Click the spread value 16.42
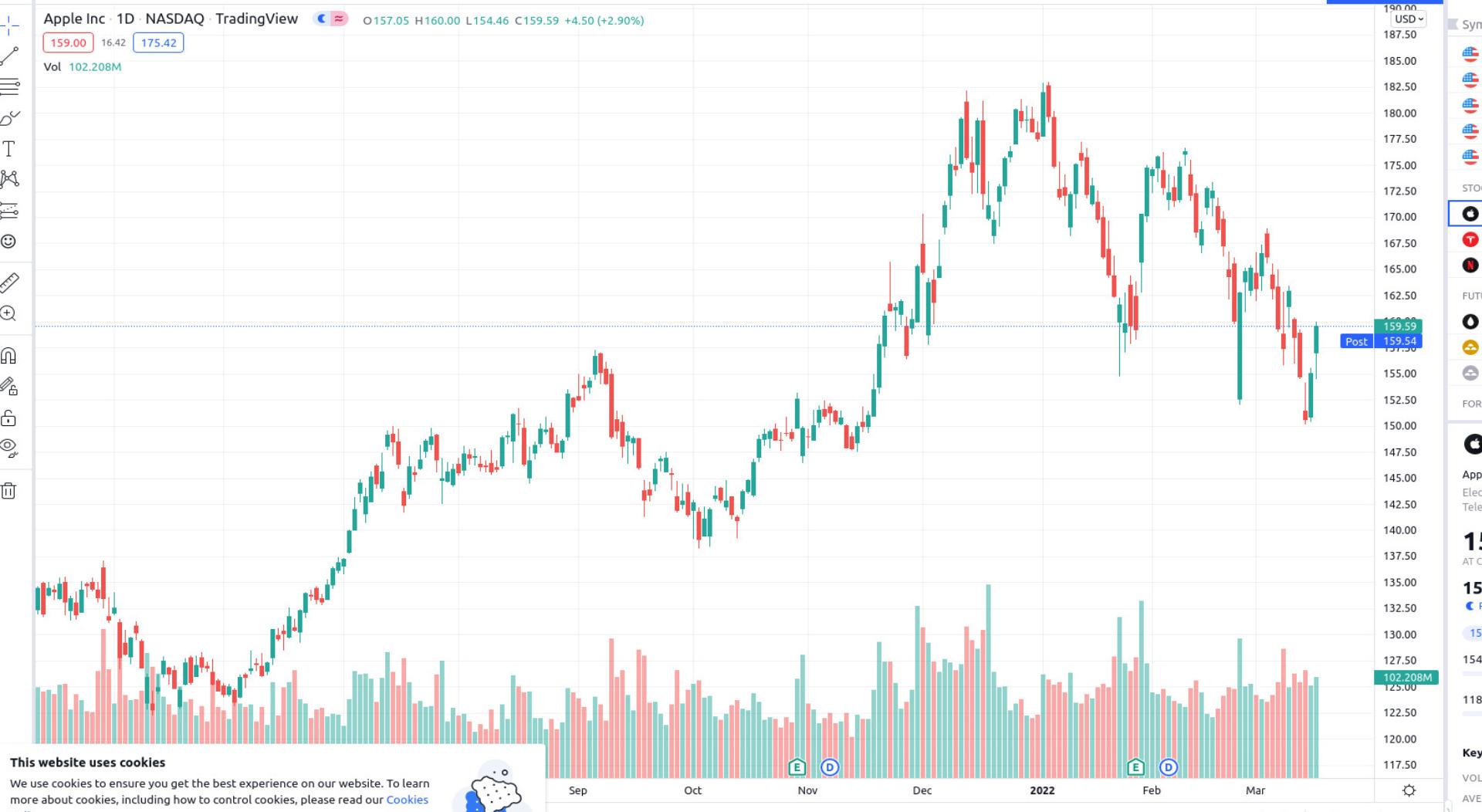The width and height of the screenshot is (1482, 812). click(x=113, y=43)
